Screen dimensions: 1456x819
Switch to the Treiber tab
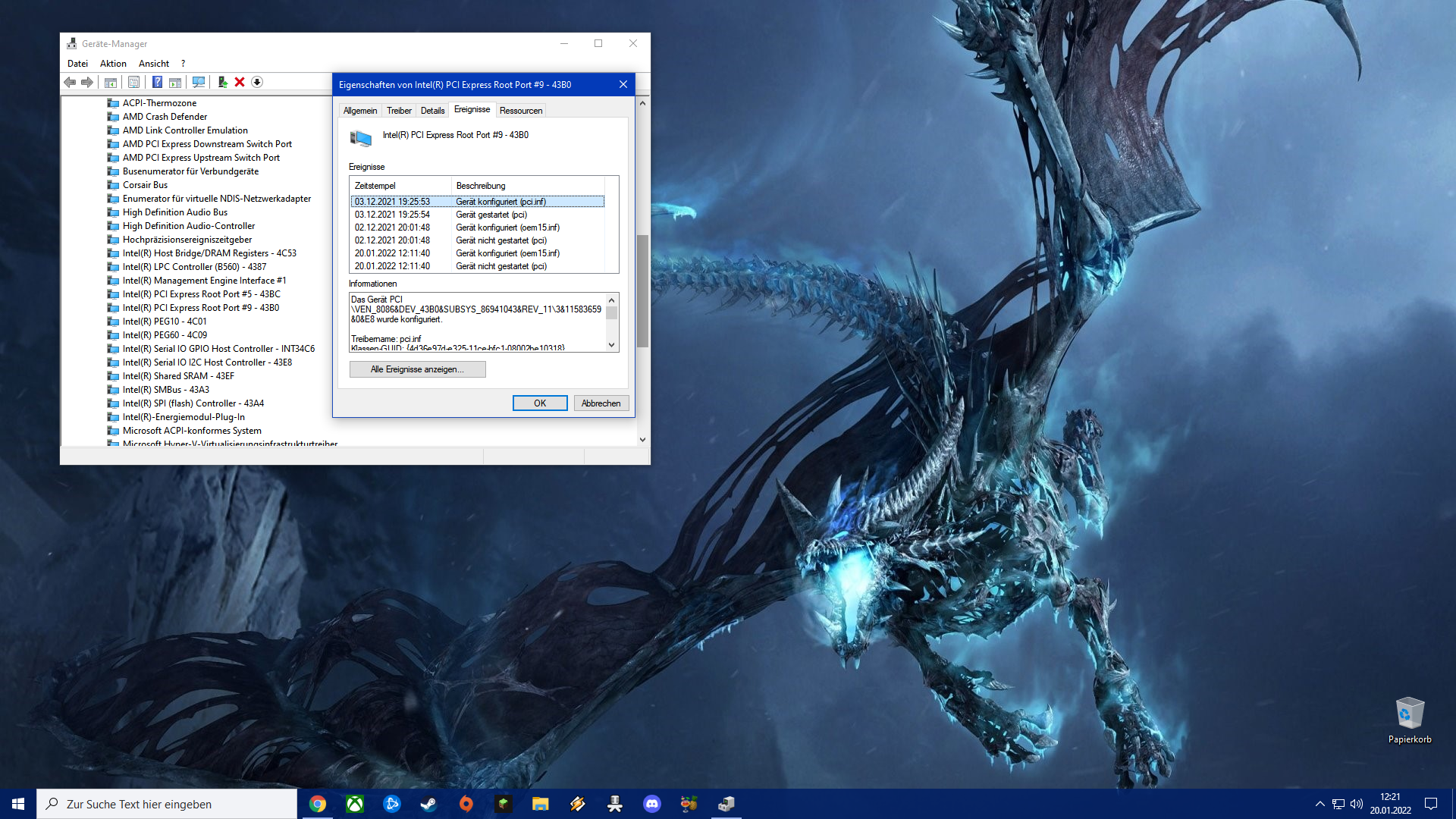399,111
